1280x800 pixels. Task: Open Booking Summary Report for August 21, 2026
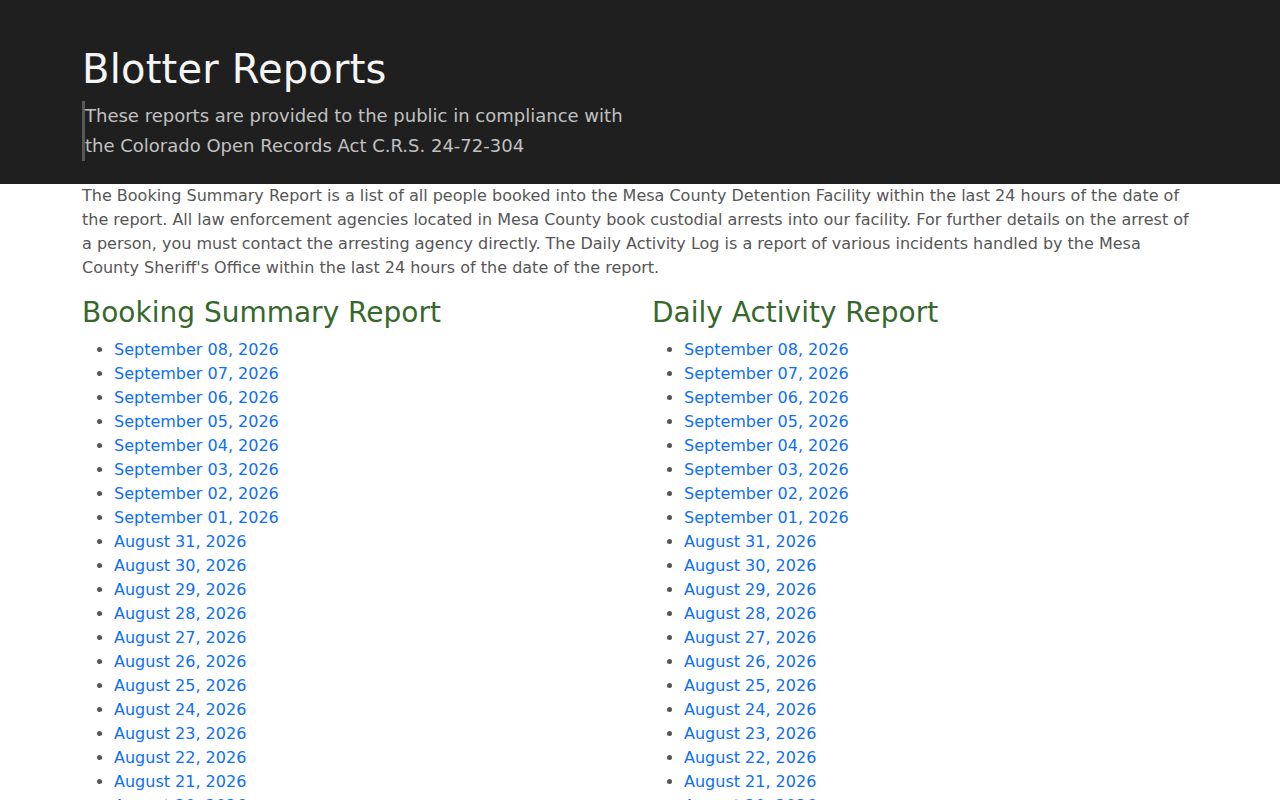click(x=180, y=781)
